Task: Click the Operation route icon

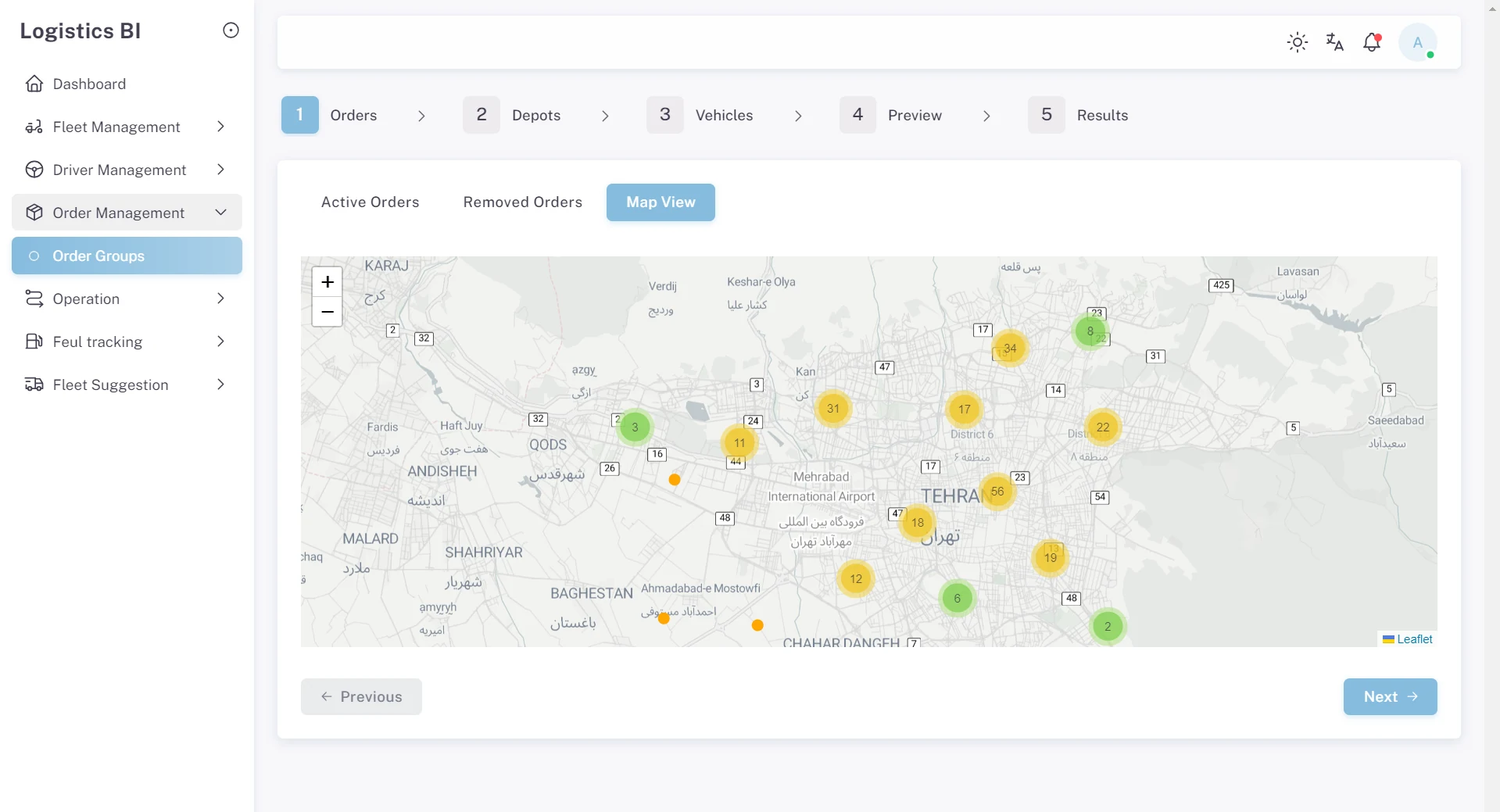Action: [x=34, y=299]
